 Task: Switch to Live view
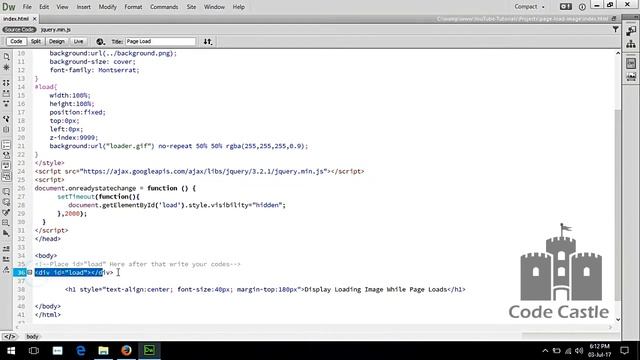coord(78,42)
